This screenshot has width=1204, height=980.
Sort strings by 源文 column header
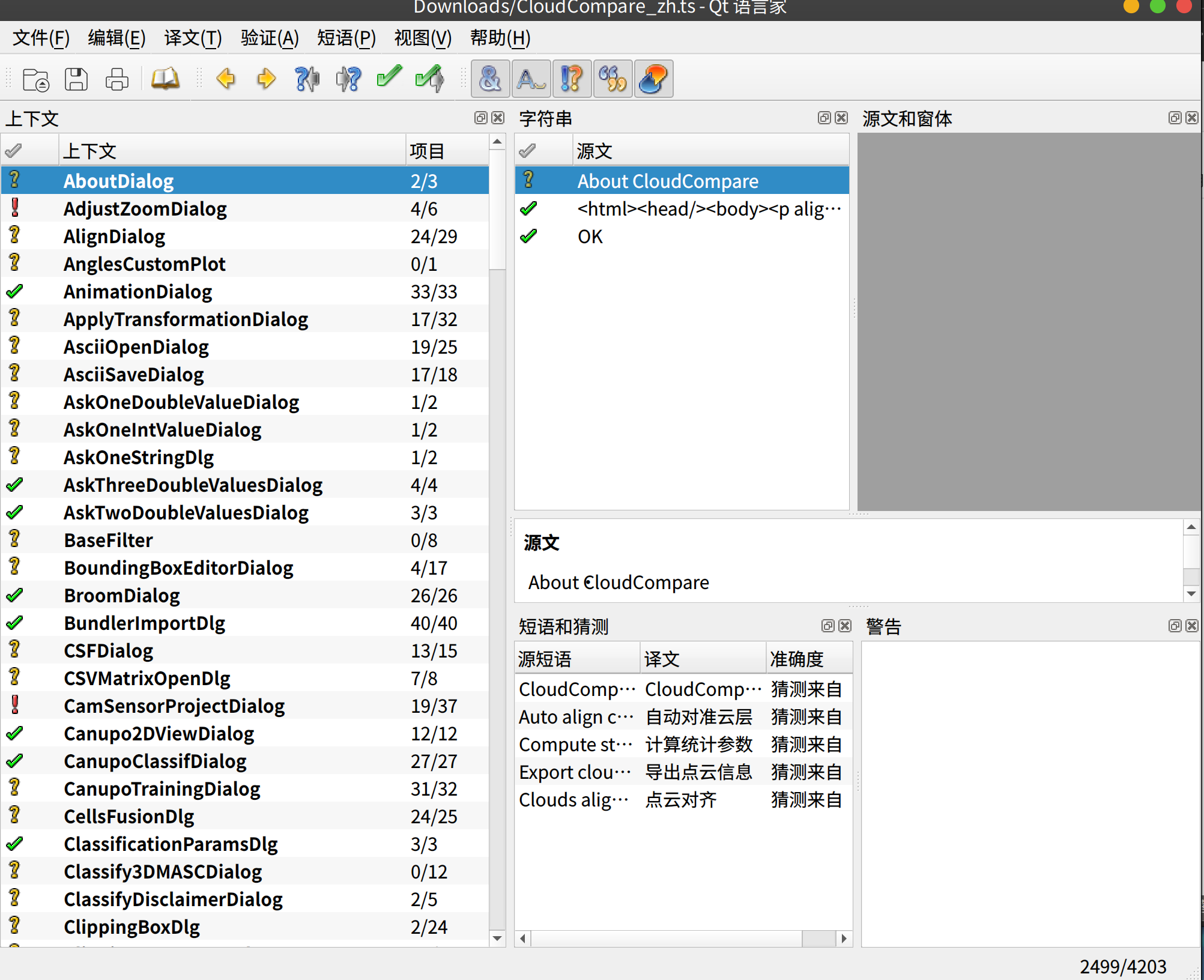(710, 151)
